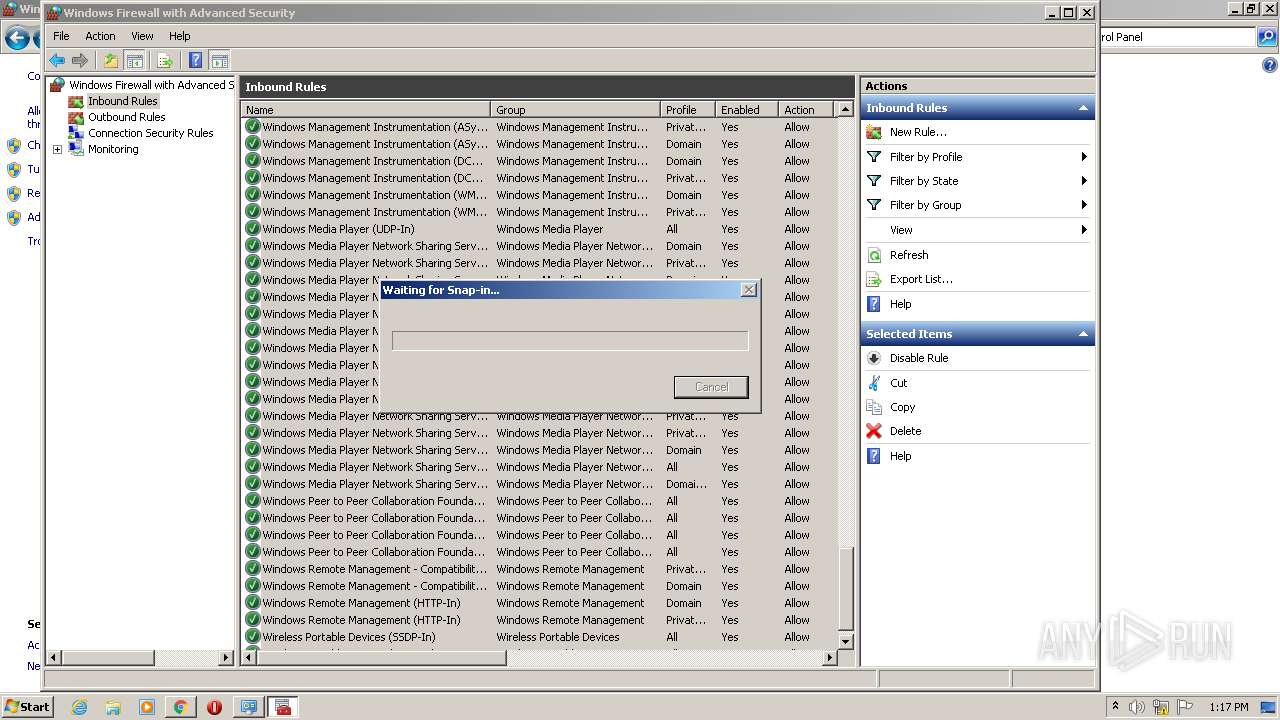Expand the View submenu arrow in Actions

[x=1084, y=230]
